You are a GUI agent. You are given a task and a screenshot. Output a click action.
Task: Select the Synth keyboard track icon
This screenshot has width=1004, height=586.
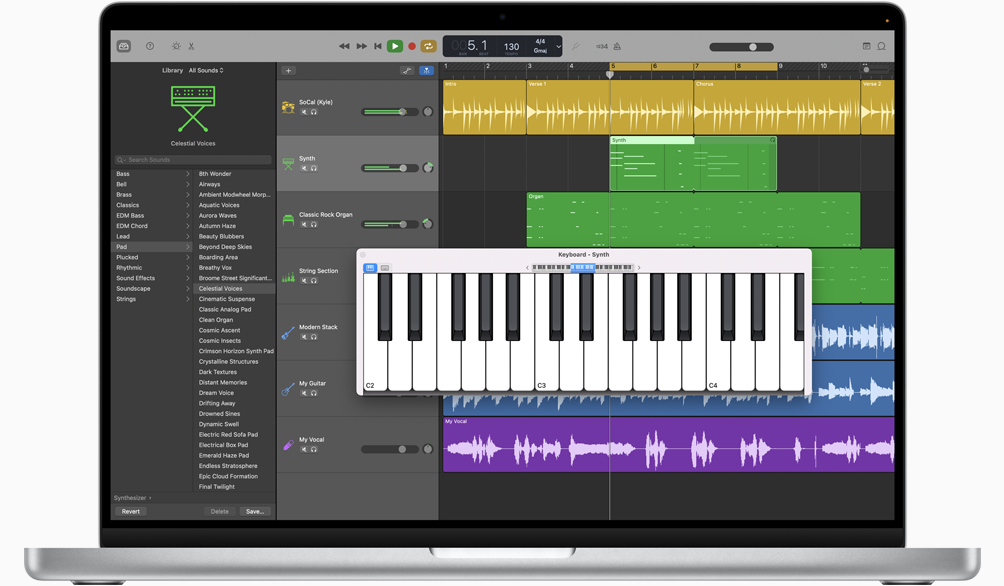(288, 164)
